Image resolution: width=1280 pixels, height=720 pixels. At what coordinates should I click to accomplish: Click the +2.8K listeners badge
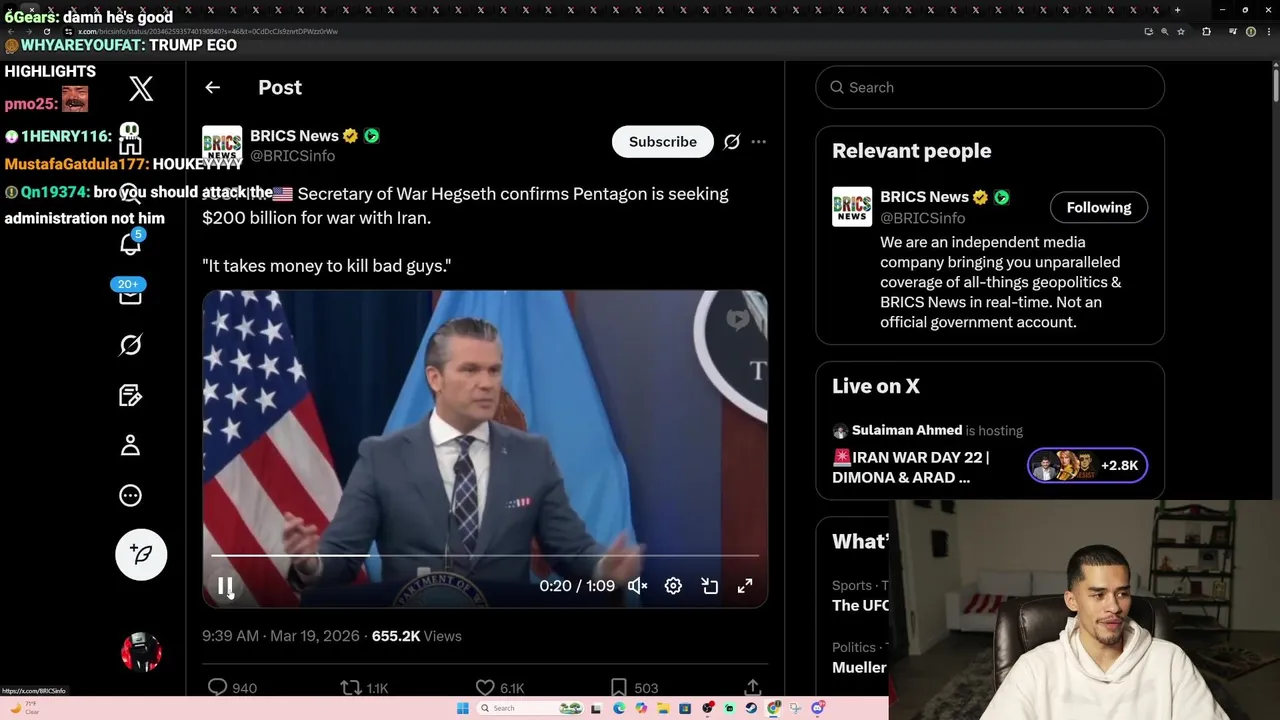[x=1087, y=466]
